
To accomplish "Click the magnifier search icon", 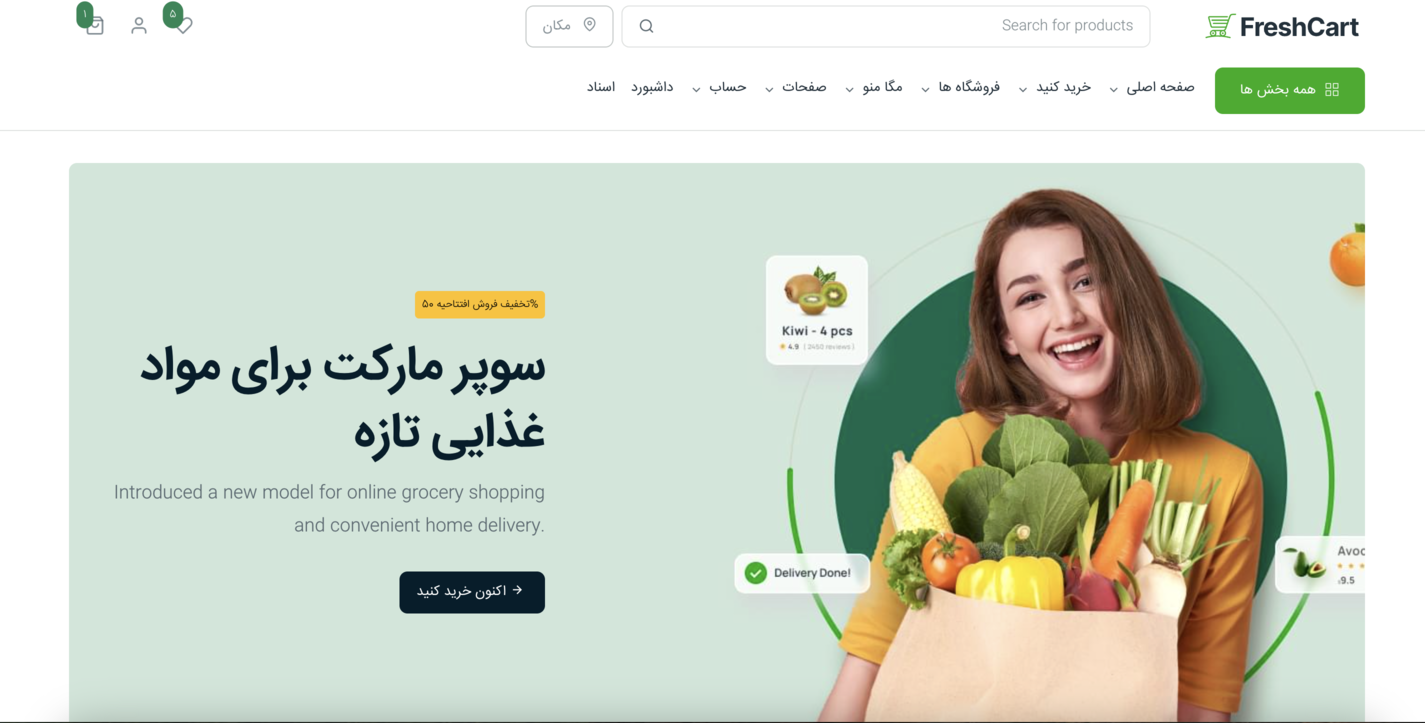I will 646,26.
